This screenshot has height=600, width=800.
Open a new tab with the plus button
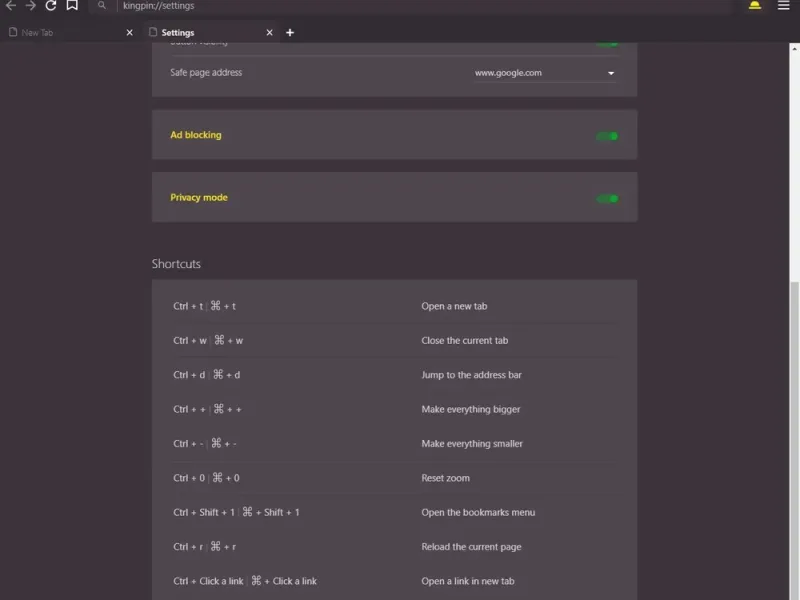(x=290, y=33)
